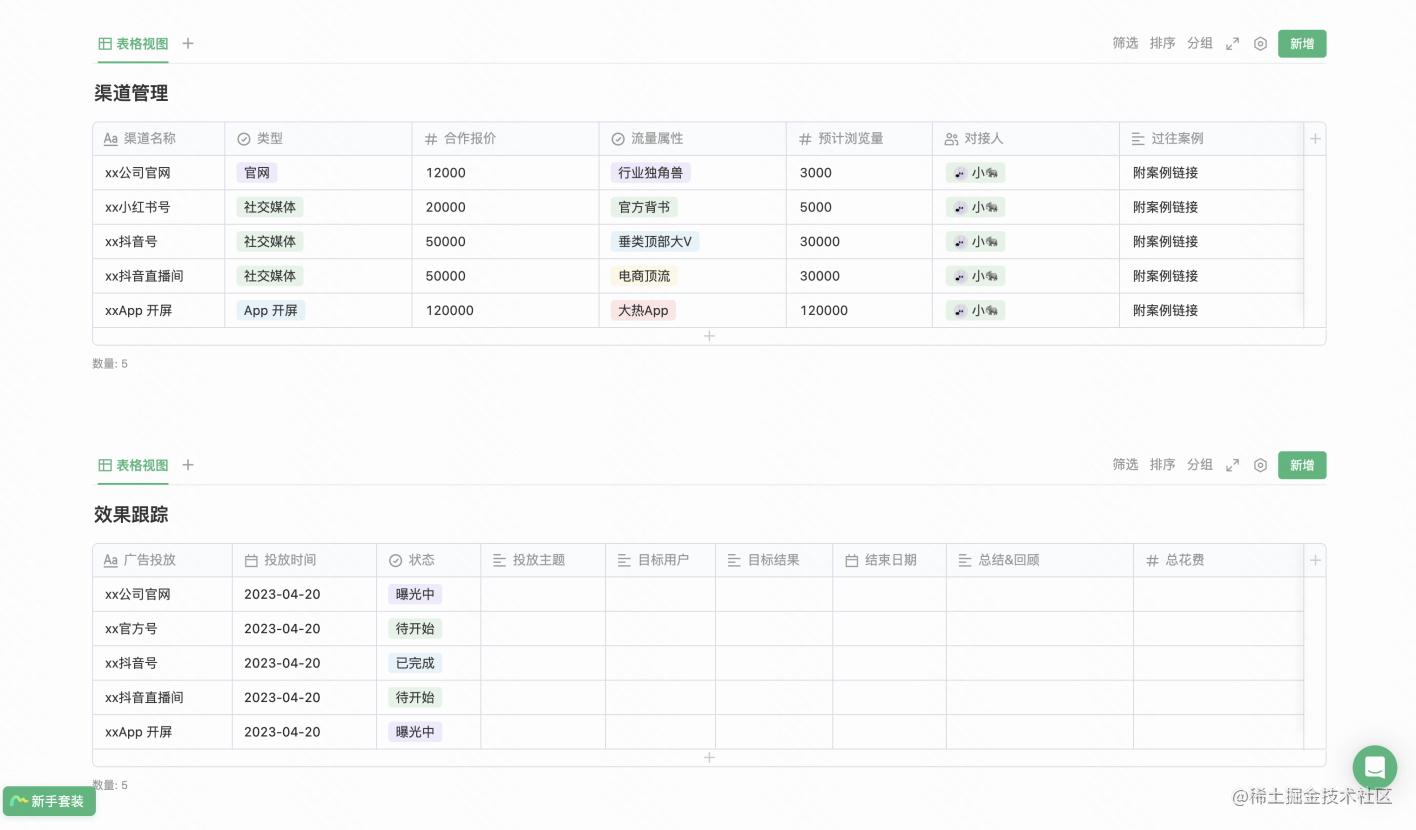1416x830 pixels.
Task: Click the 目标用户 column header
Action: point(660,560)
